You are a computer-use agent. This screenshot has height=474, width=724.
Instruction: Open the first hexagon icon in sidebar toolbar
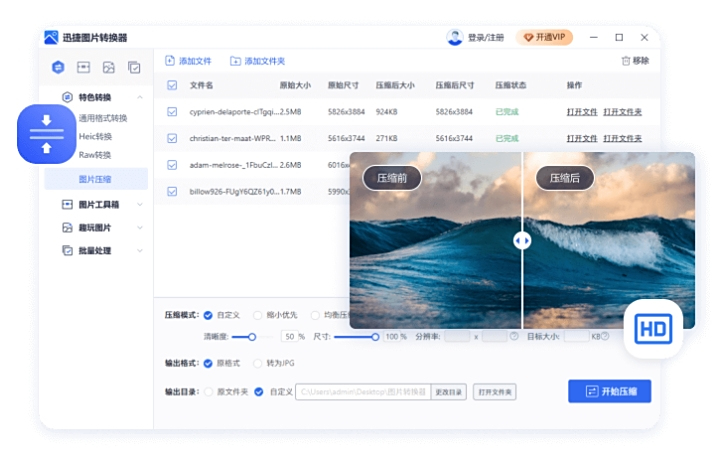coord(58,68)
